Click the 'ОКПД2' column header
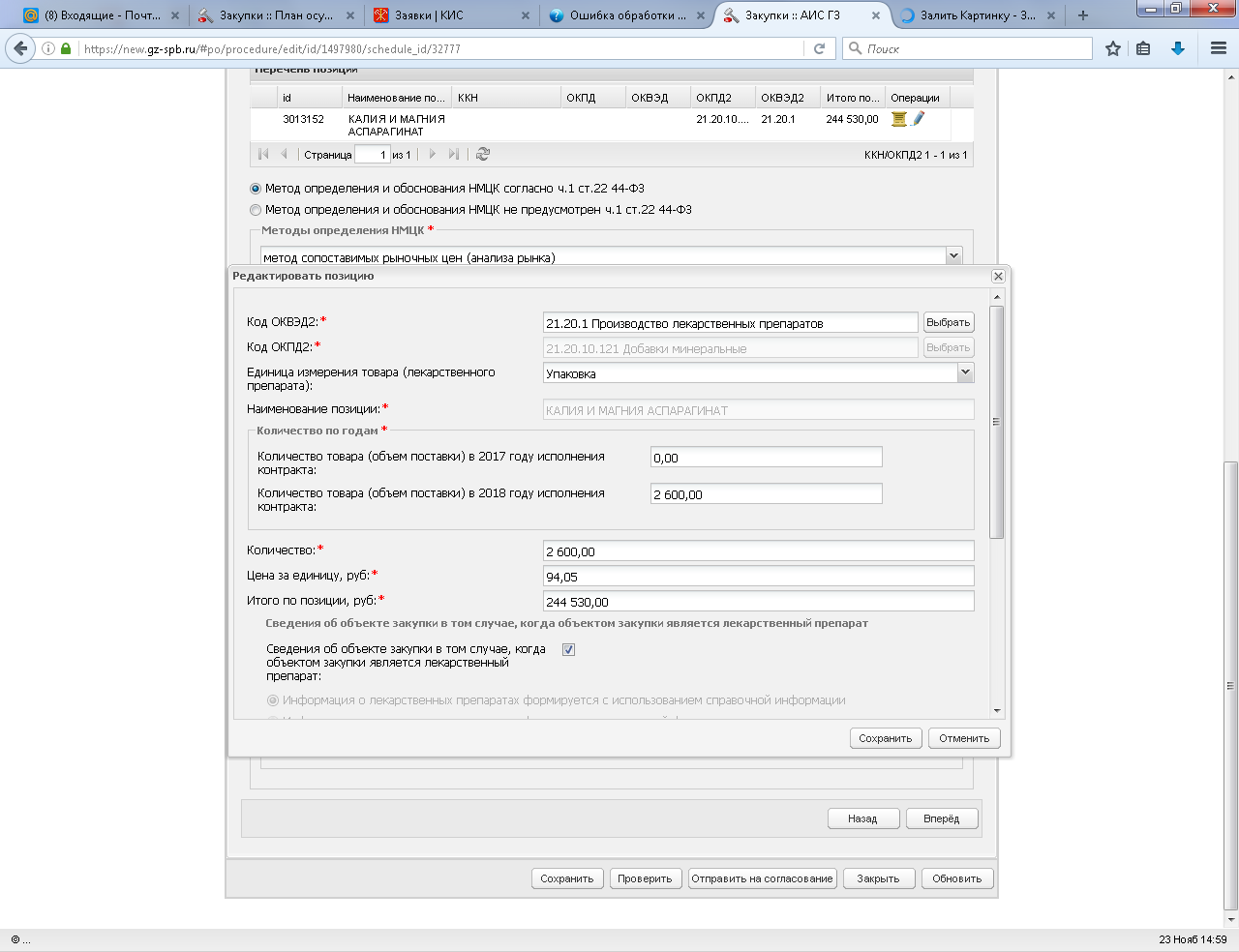Screen dimensions: 1239x952 pos(722,98)
